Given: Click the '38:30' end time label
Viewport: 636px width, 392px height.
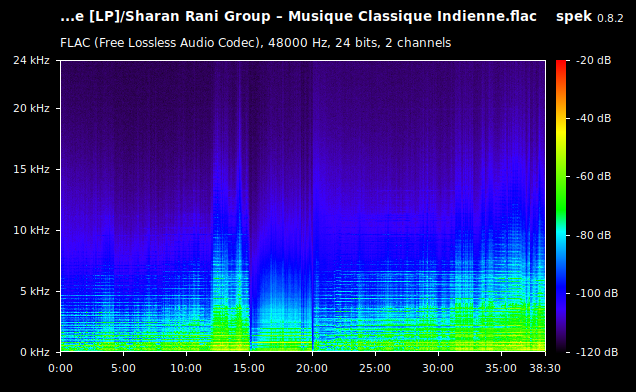Looking at the screenshot, I should click(545, 368).
